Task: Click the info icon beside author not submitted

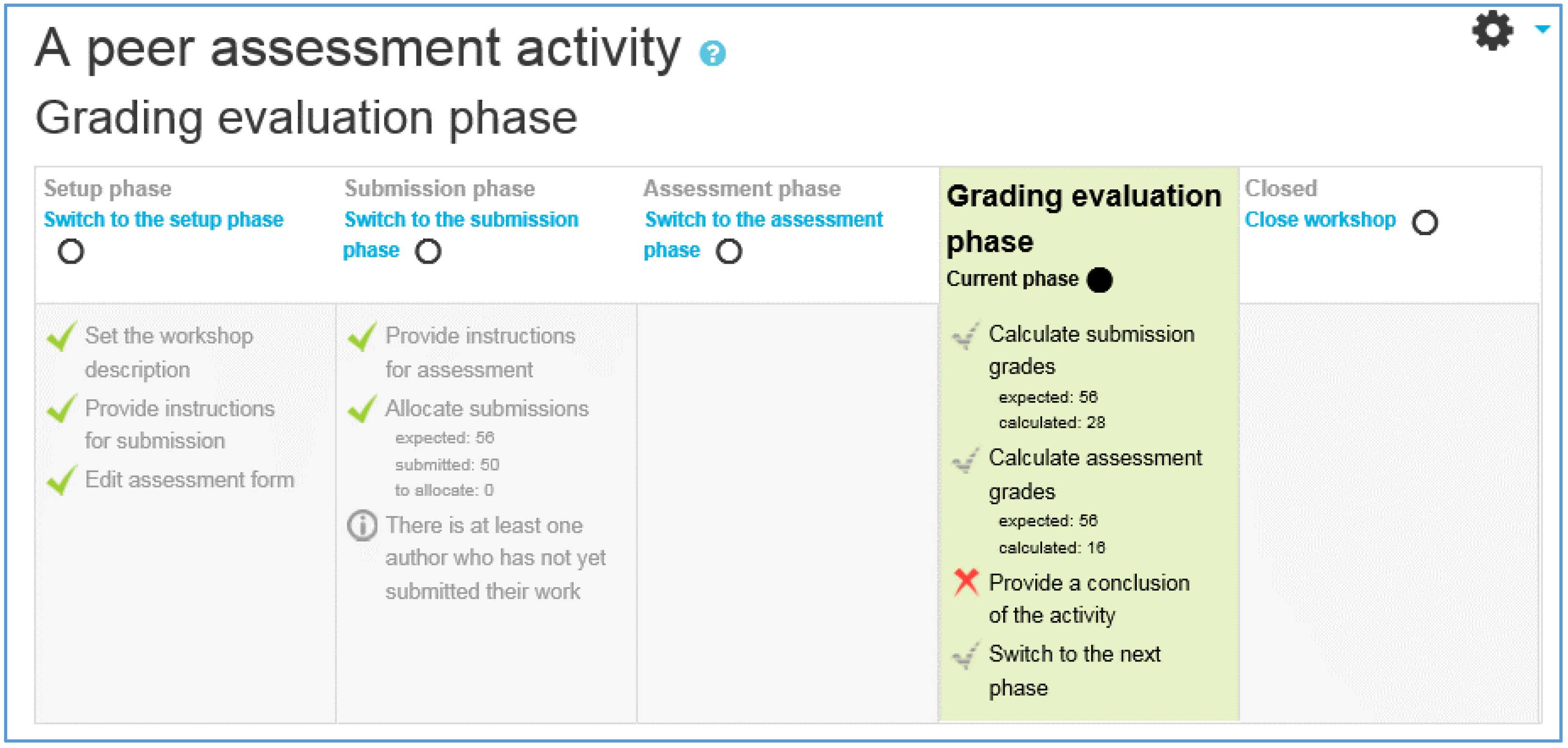Action: pos(362,525)
